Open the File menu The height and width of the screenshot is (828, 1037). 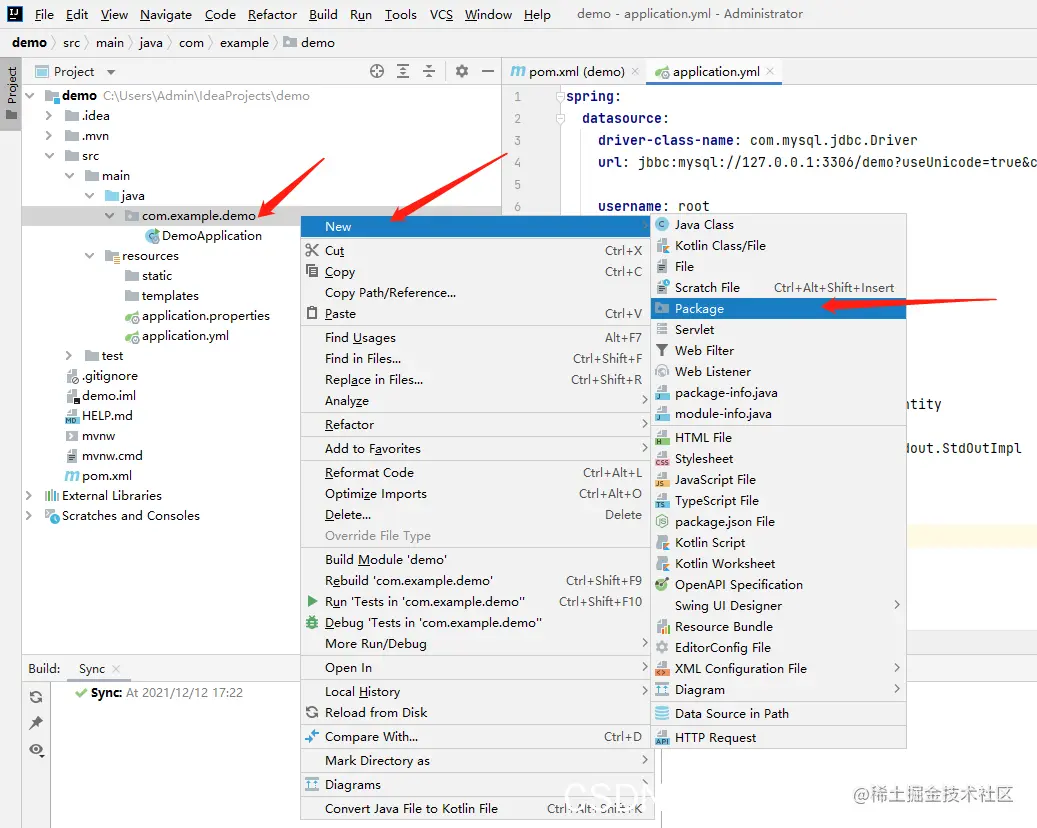[44, 15]
